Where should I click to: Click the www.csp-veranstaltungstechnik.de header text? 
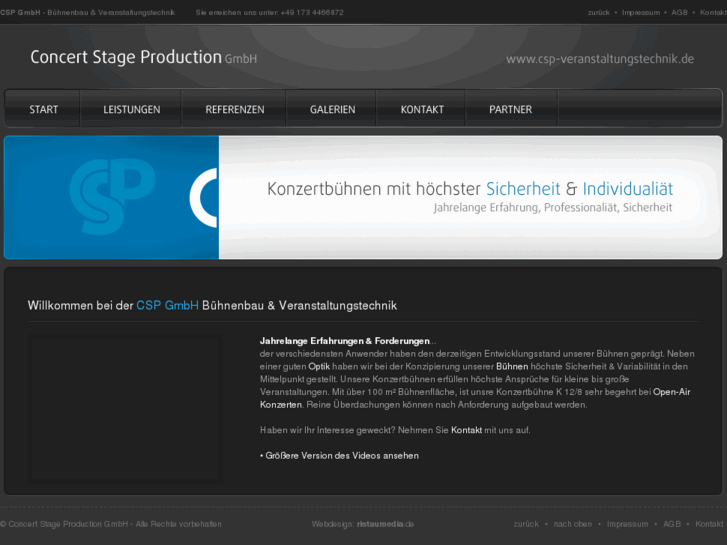[600, 59]
